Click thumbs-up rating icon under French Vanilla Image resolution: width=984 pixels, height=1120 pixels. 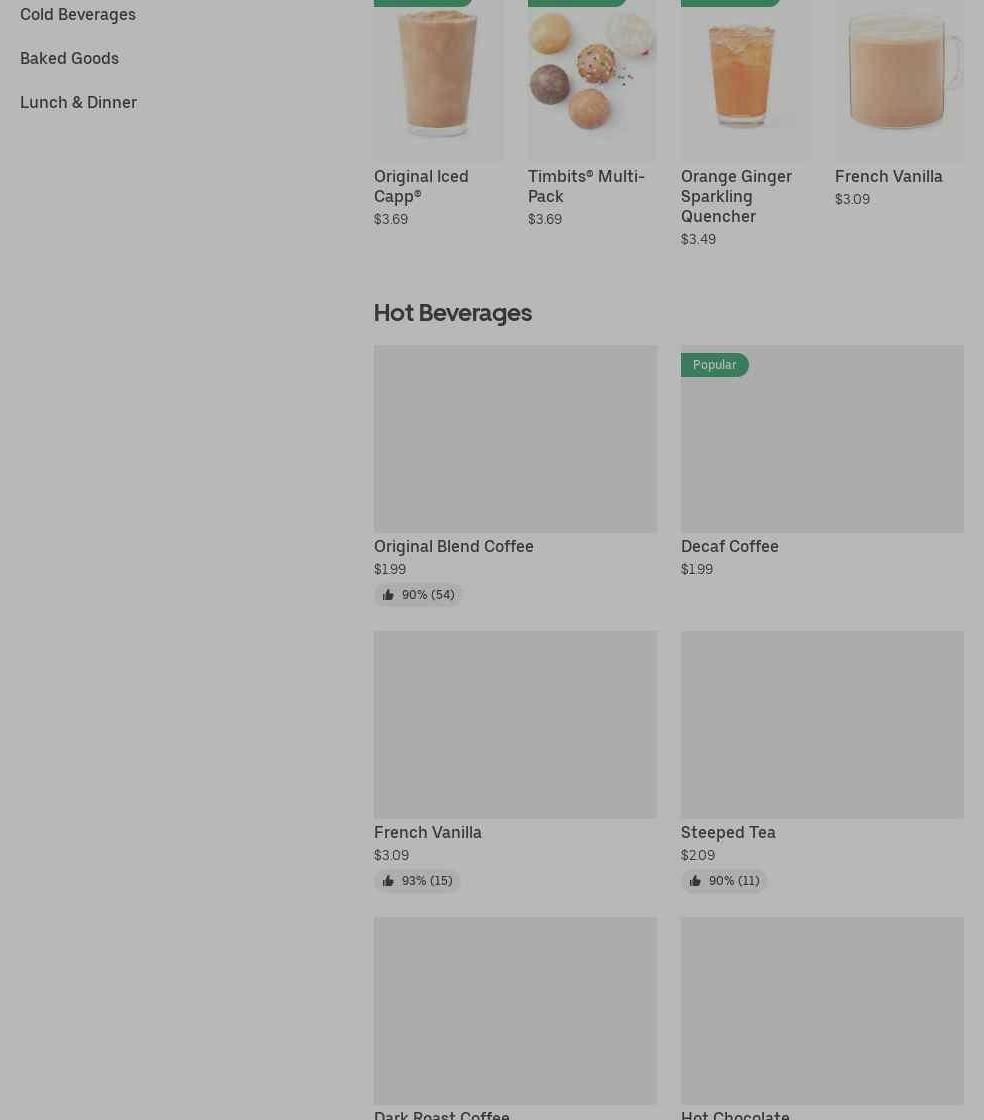(388, 881)
